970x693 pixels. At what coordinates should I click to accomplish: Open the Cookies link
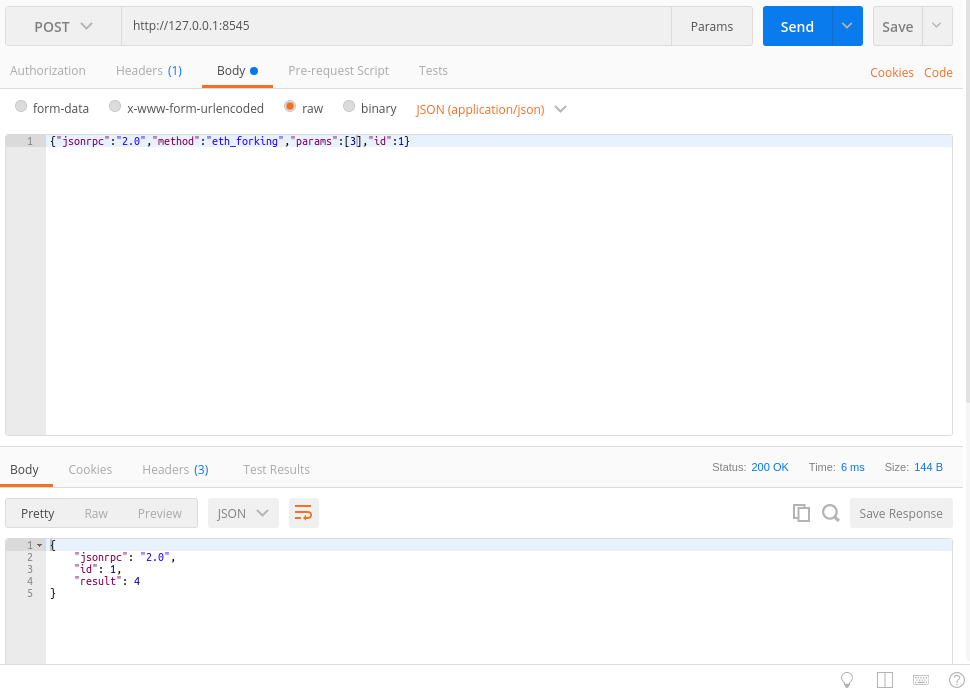[891, 72]
